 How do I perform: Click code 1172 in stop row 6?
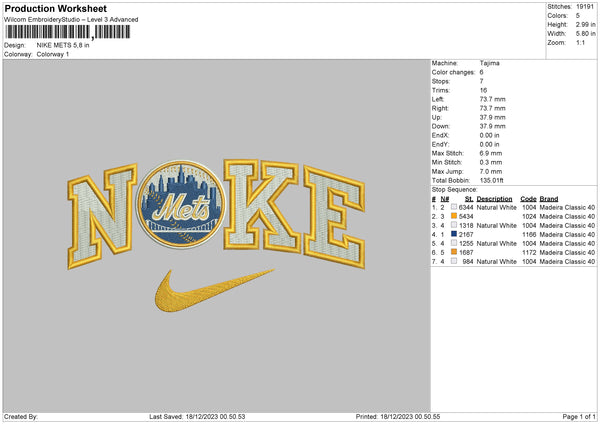(529, 253)
